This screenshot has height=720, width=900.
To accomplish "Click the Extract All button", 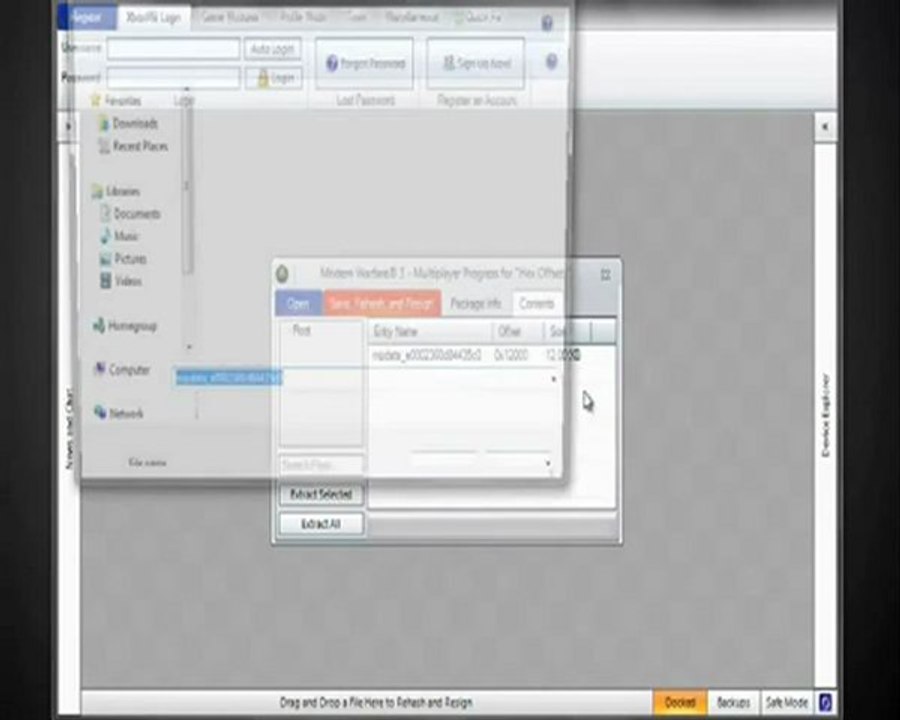I will click(321, 524).
